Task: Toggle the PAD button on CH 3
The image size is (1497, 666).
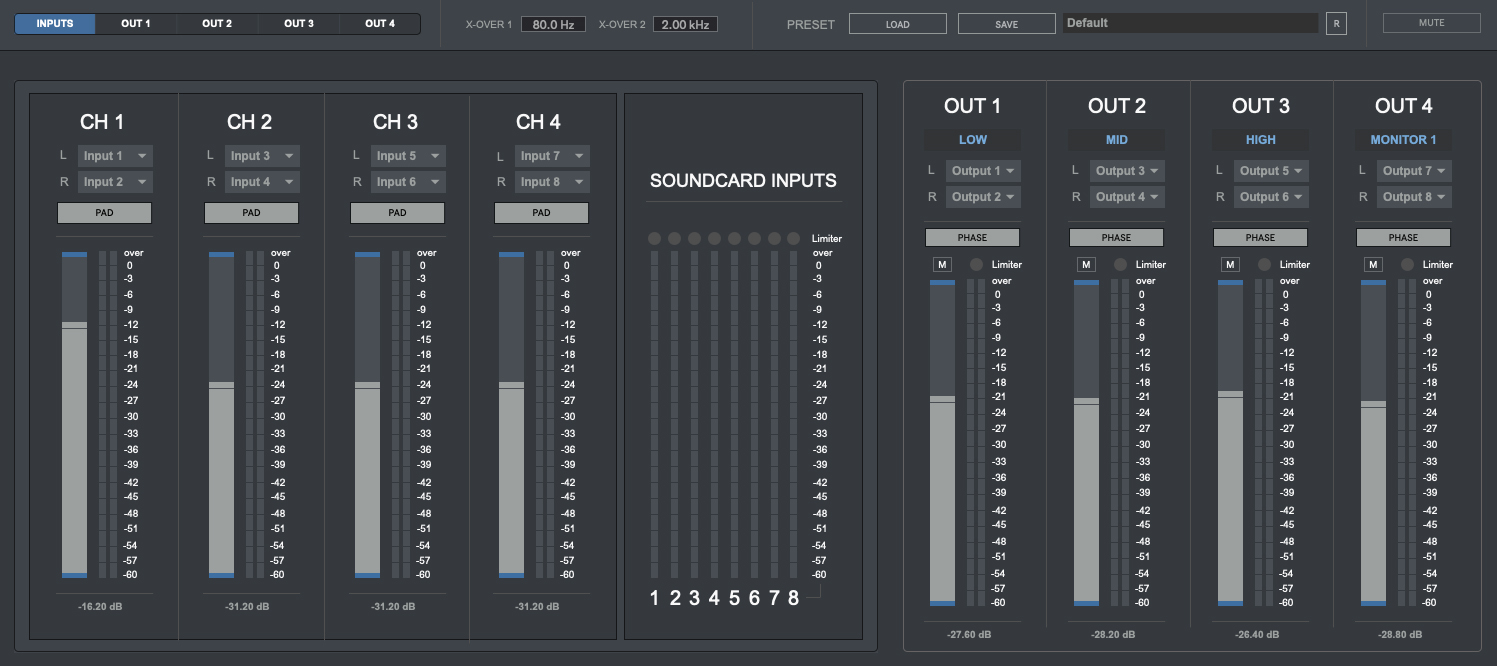Action: (397, 213)
